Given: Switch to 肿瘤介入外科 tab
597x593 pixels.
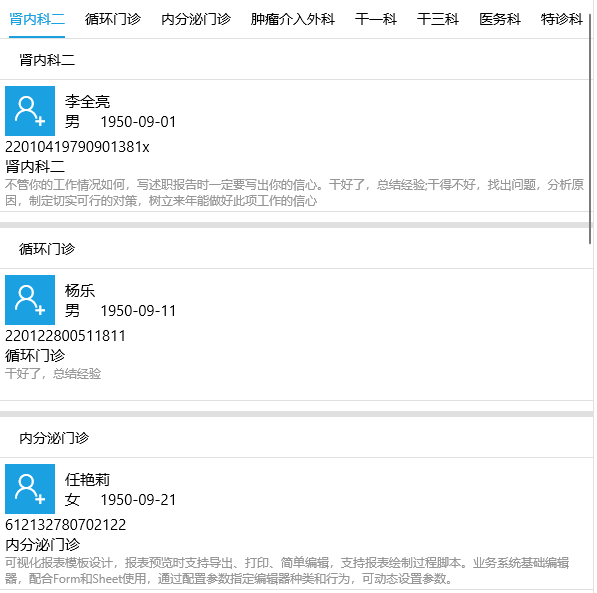Looking at the screenshot, I should tap(293, 19).
